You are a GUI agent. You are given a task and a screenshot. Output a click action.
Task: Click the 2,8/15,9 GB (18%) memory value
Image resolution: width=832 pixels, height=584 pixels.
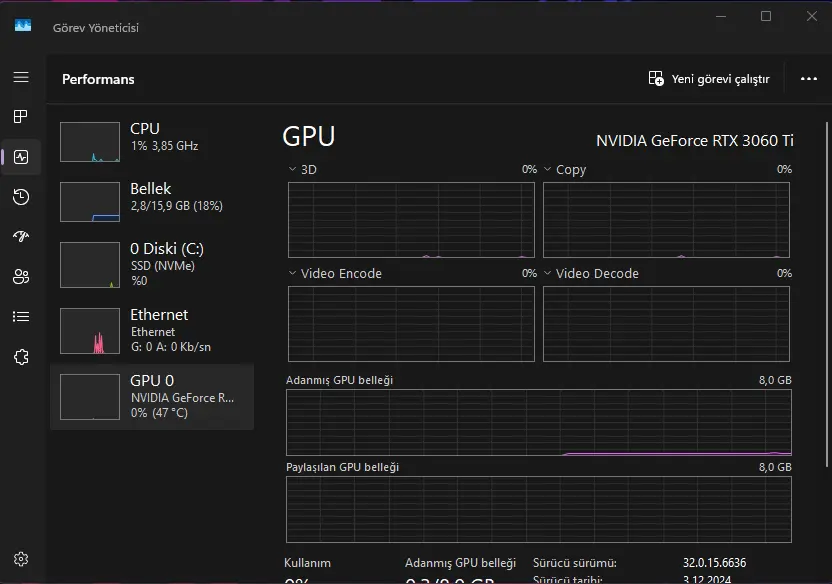[x=177, y=206]
